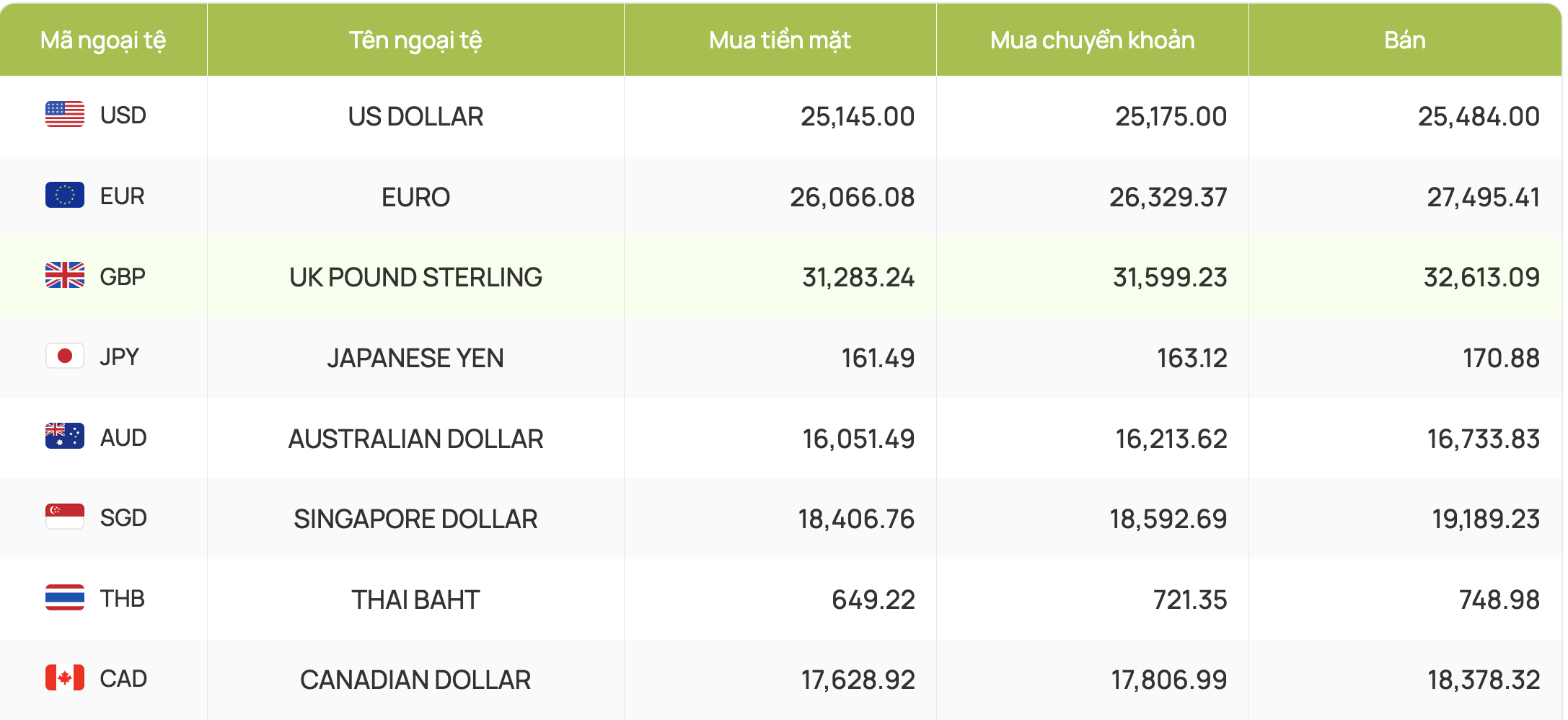
Task: Click the Australia flag icon
Action: pos(65,436)
